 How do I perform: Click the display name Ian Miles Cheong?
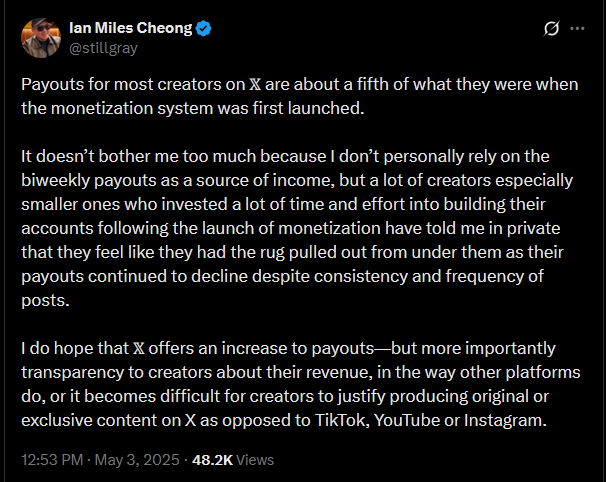click(131, 28)
